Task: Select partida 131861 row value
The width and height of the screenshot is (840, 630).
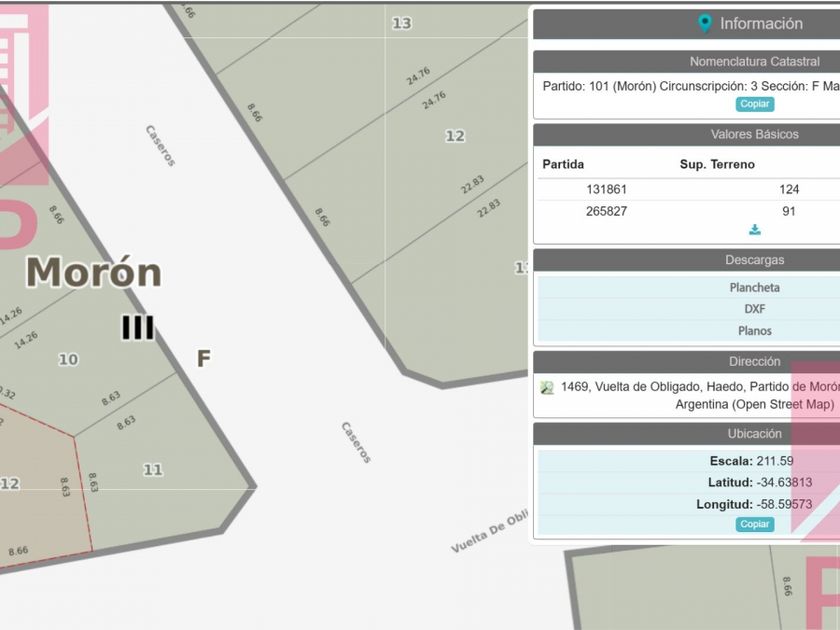Action: click(x=606, y=189)
